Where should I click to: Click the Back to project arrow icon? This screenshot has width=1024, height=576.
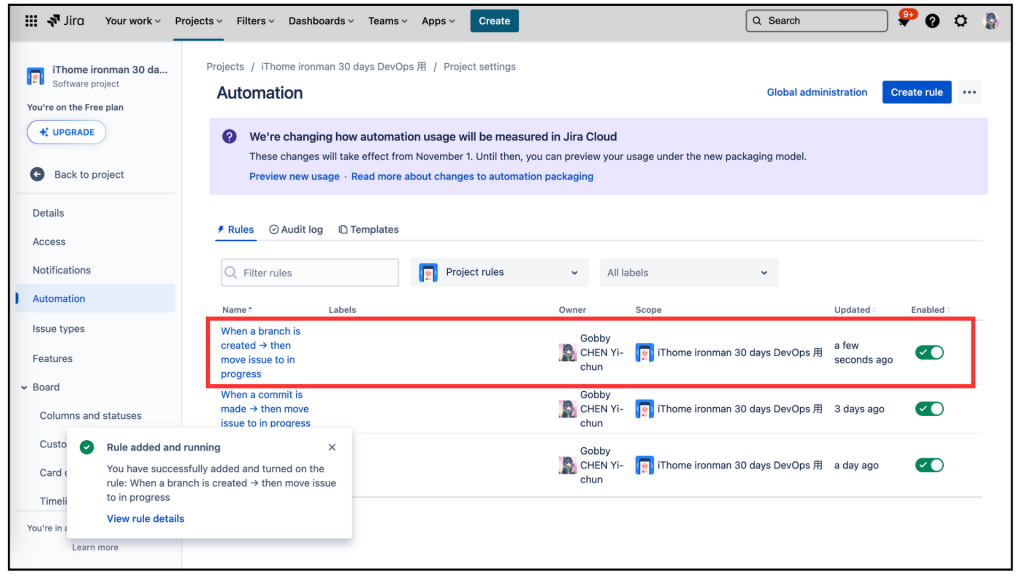[x=37, y=174]
